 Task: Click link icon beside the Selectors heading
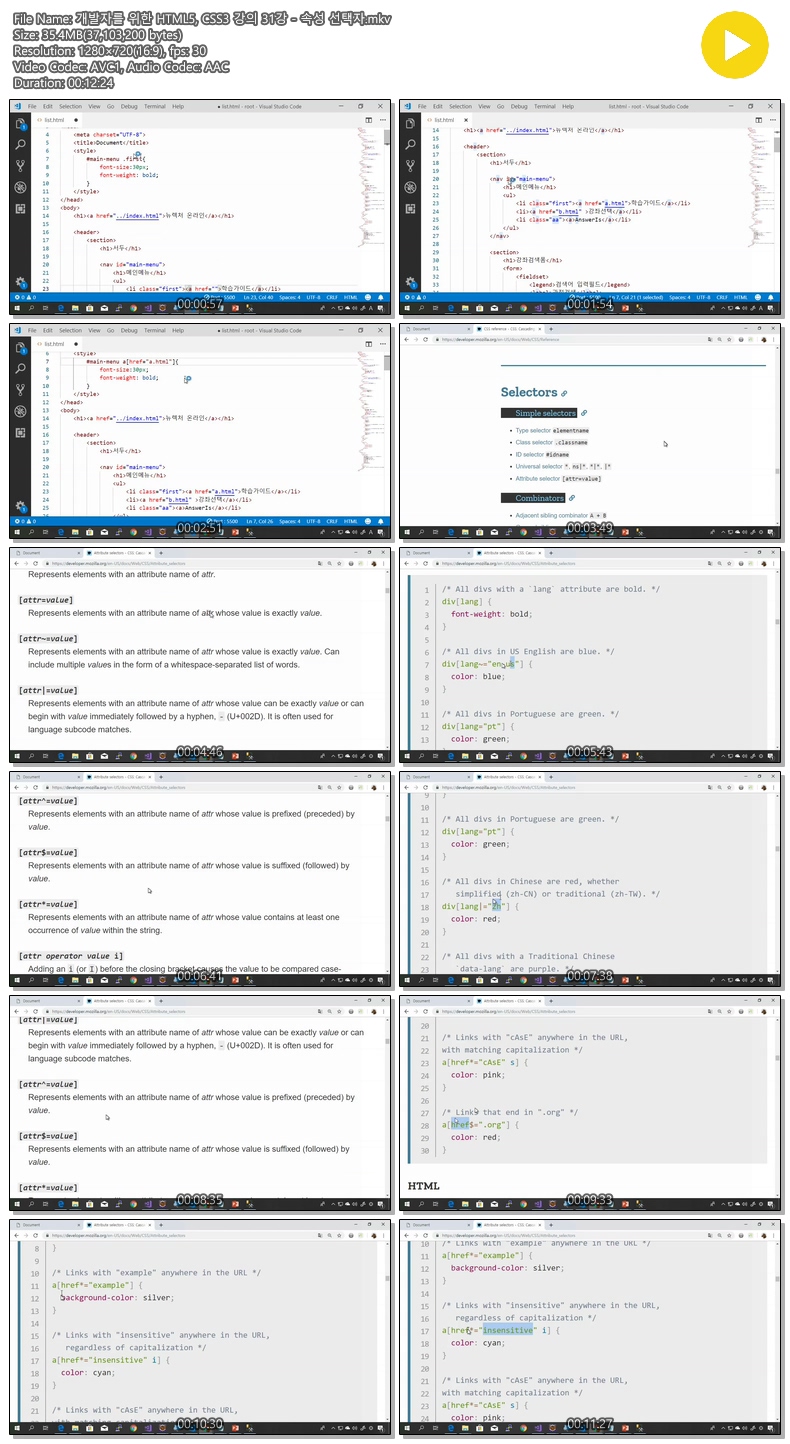coord(564,394)
